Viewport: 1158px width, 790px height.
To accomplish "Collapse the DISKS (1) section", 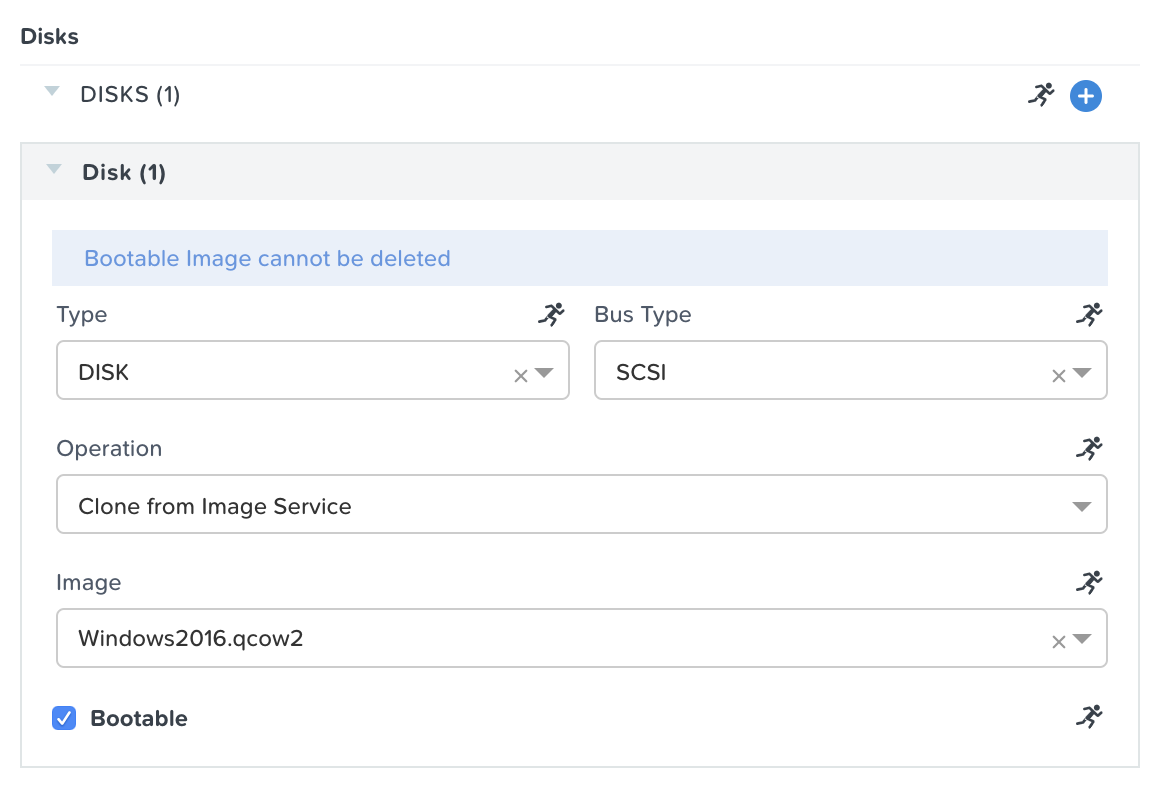I will pyautogui.click(x=52, y=92).
